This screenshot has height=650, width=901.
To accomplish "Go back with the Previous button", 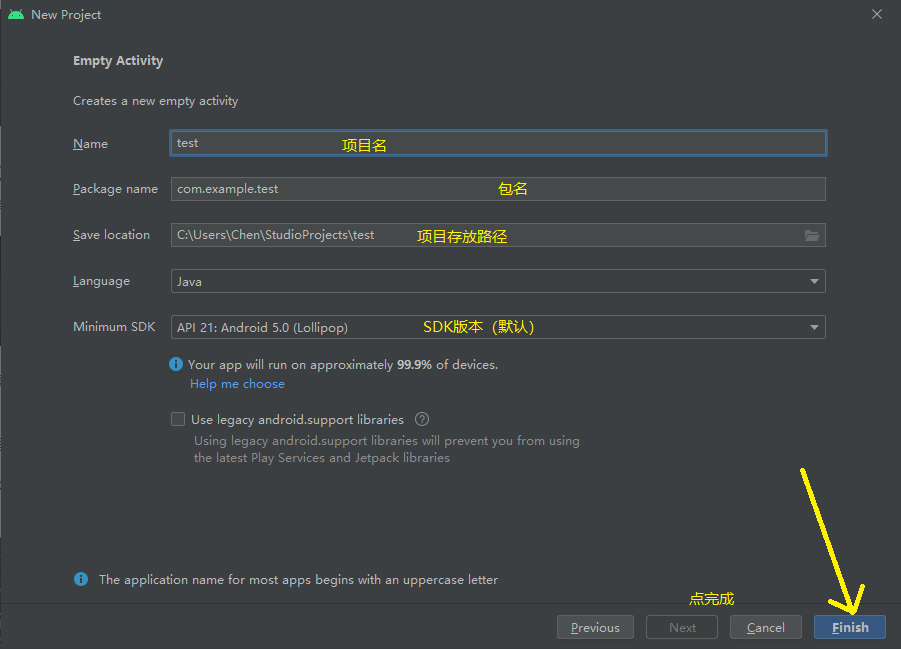I will pyautogui.click(x=595, y=628).
